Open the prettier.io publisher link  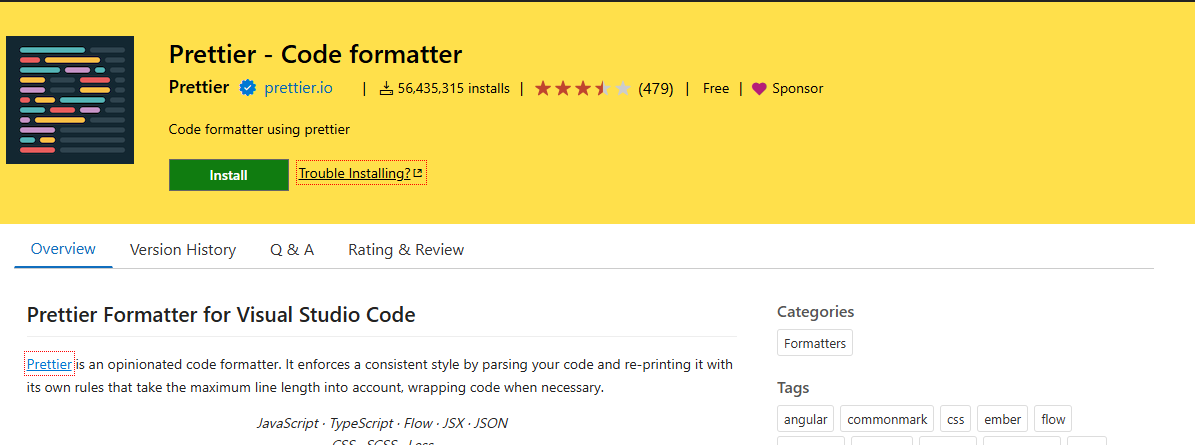(x=298, y=88)
